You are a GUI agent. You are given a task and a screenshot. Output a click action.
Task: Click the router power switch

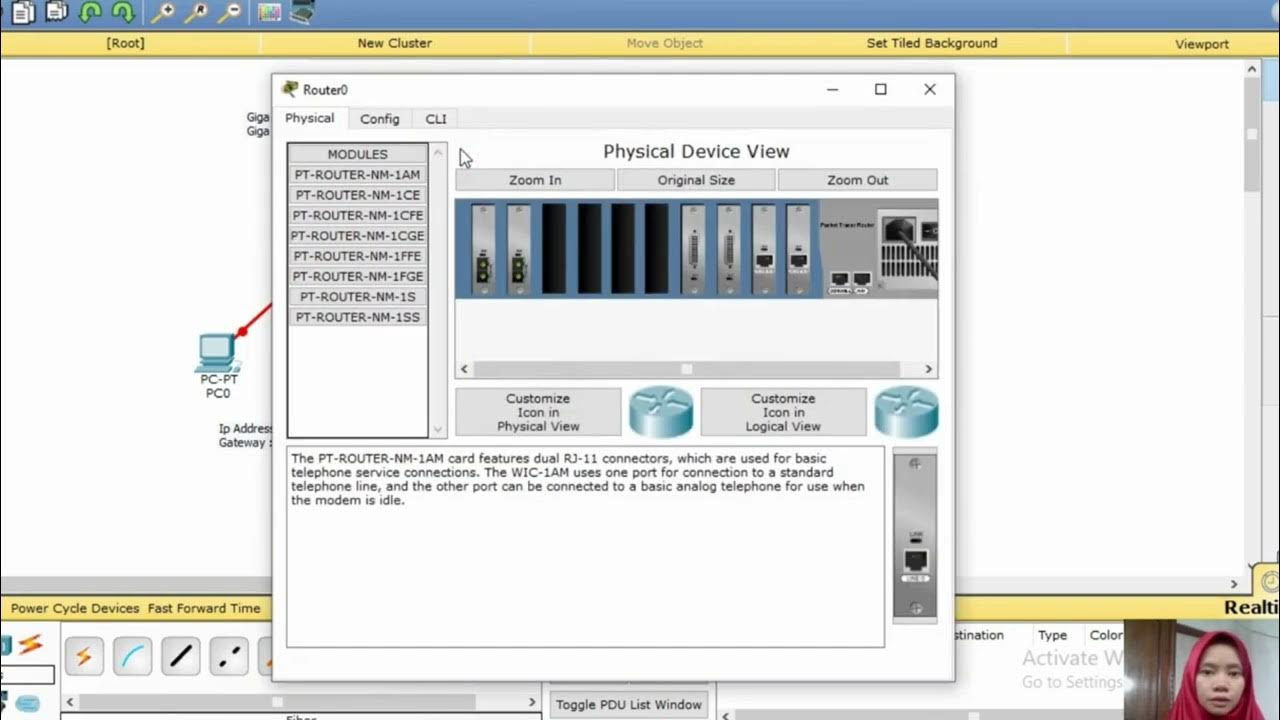pos(929,231)
